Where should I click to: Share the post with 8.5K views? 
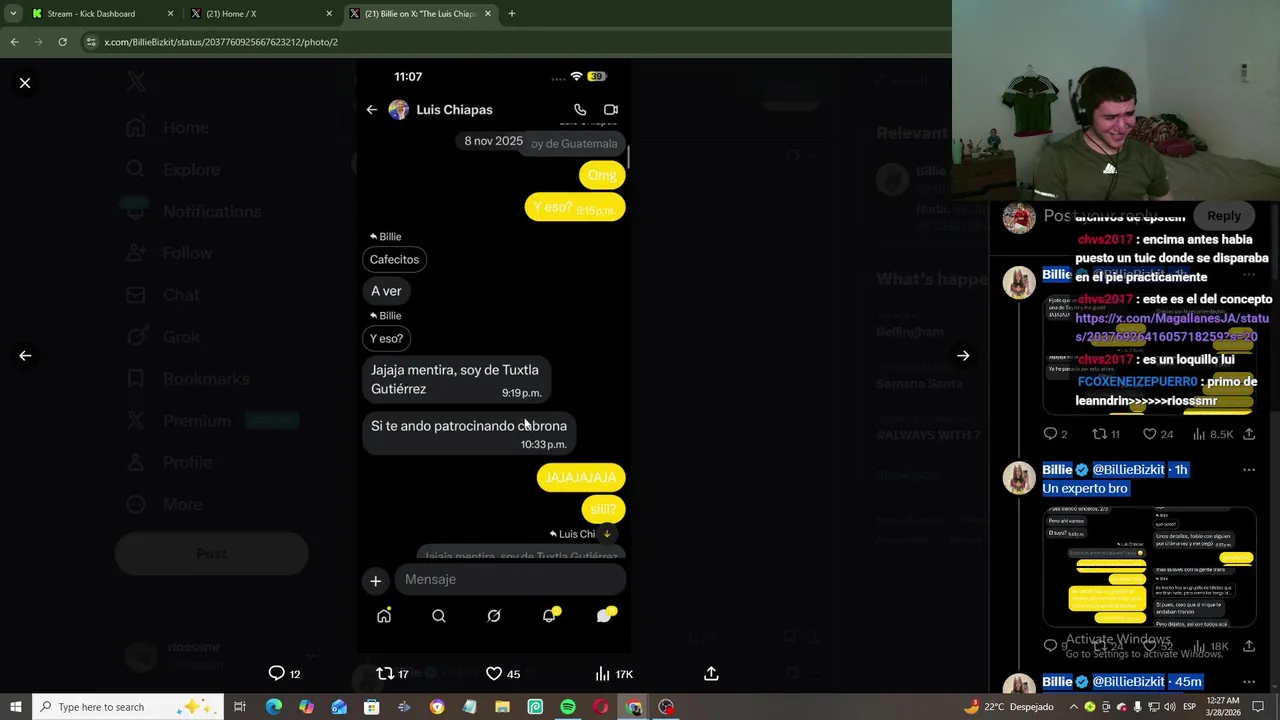[1249, 434]
